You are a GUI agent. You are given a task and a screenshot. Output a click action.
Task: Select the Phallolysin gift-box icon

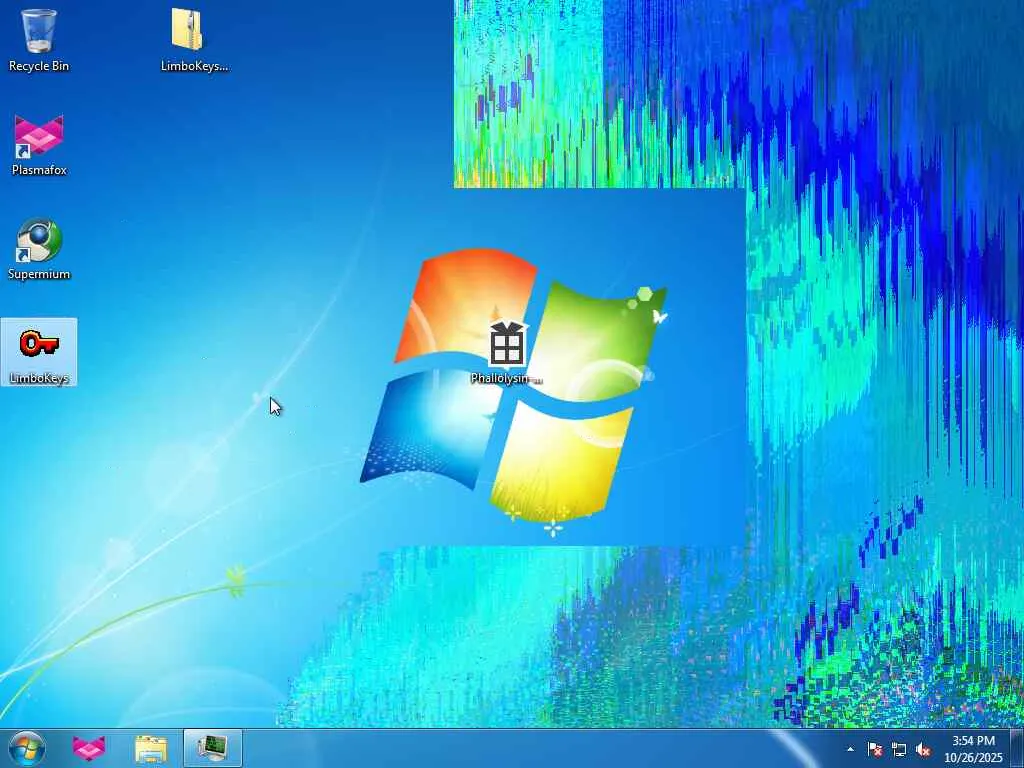click(x=507, y=352)
